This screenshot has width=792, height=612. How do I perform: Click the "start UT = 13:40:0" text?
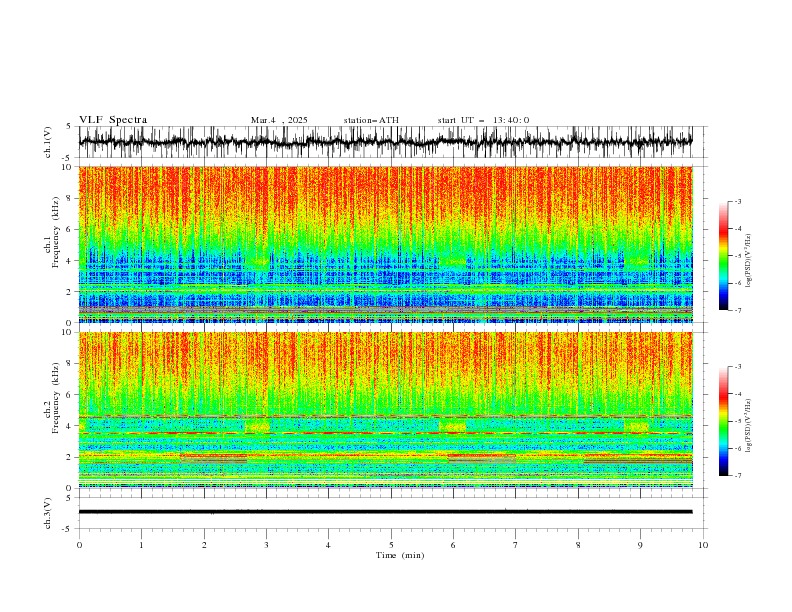coord(483,120)
